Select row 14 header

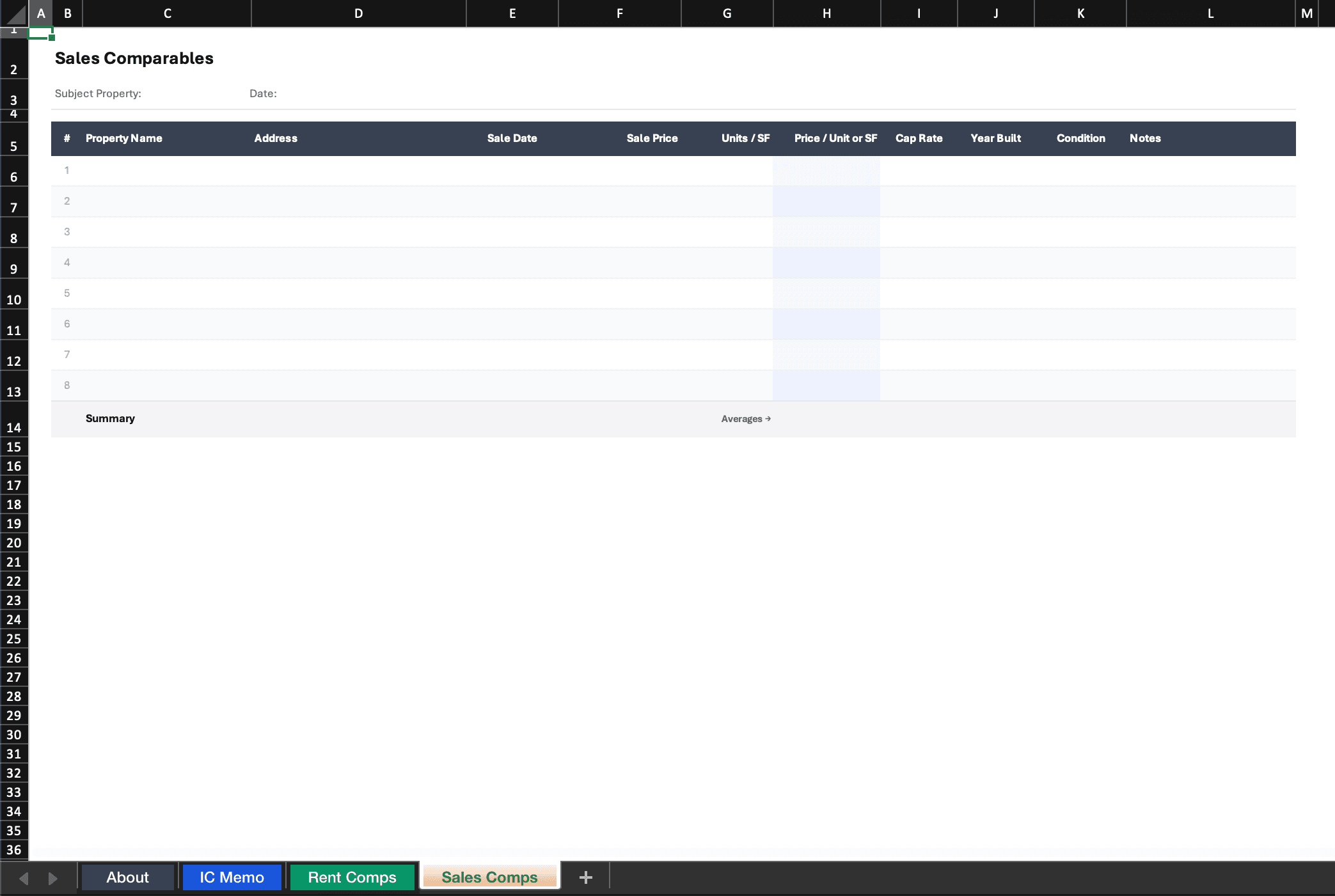click(13, 427)
